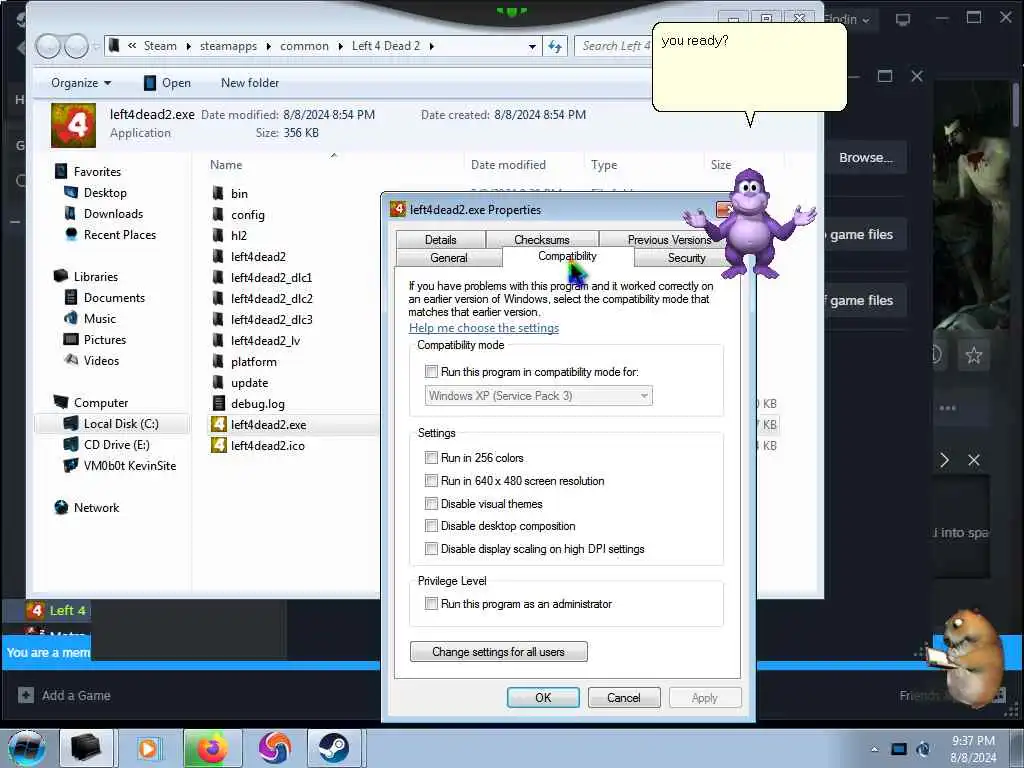Toggle Disable visual themes
The width and height of the screenshot is (1024, 768).
tap(431, 504)
